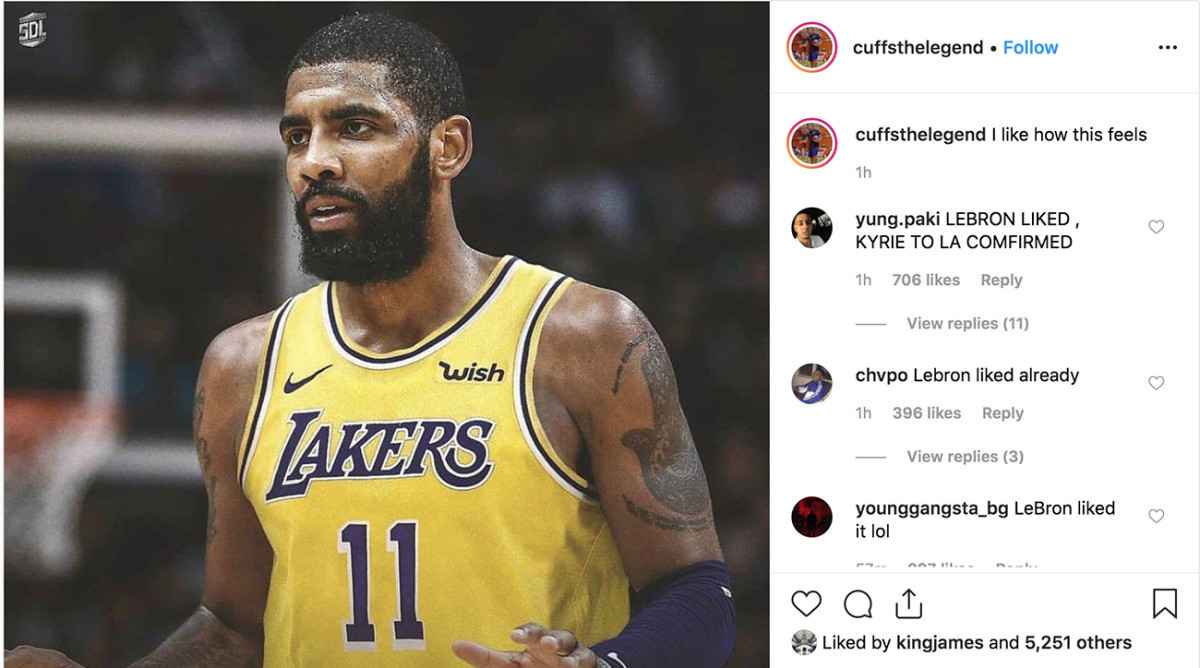Viewport: 1200px width, 668px height.
Task: Follow cuffsthelegend
Action: tap(1030, 48)
